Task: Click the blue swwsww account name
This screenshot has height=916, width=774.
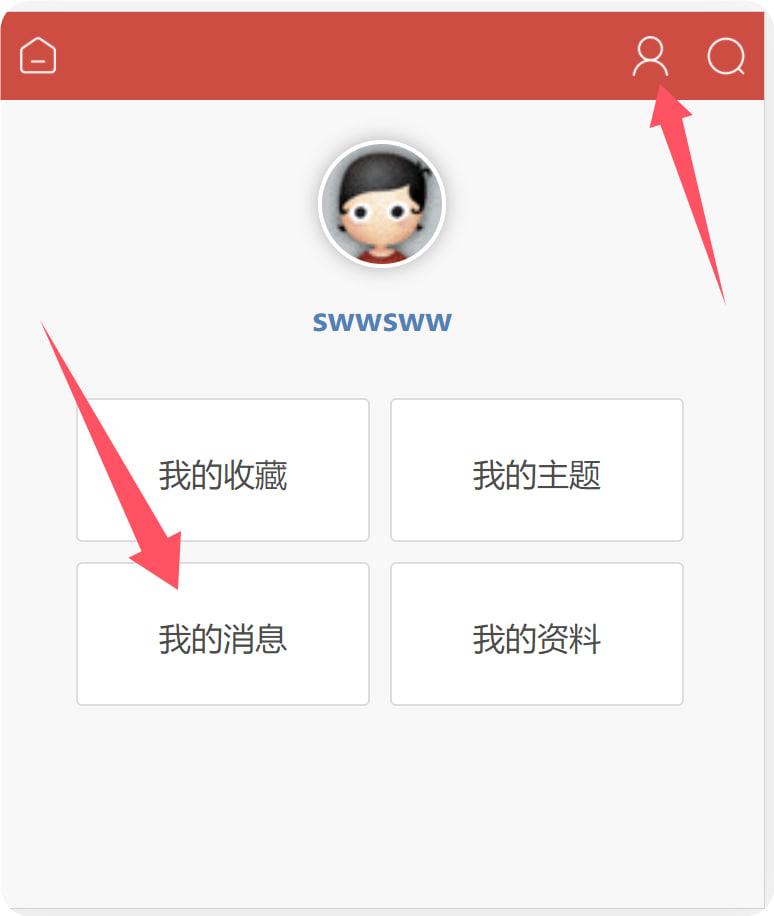Action: 382,322
